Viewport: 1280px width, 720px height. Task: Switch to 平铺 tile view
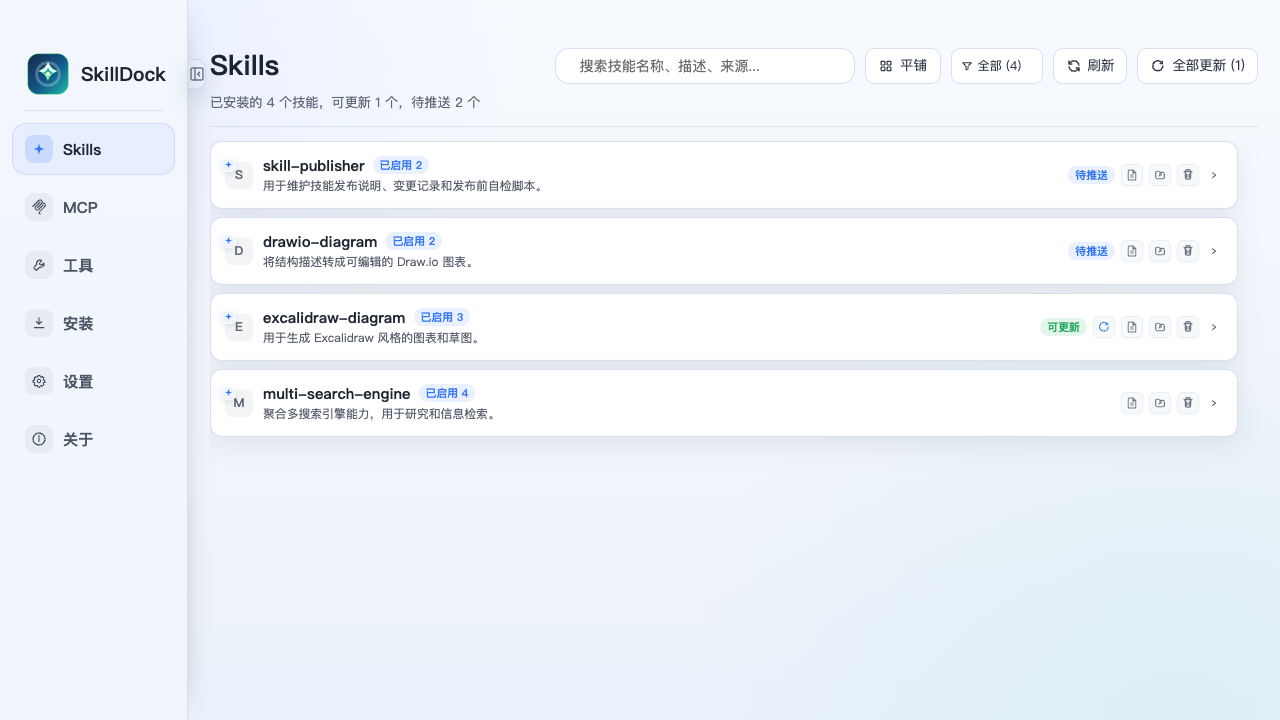coord(903,66)
